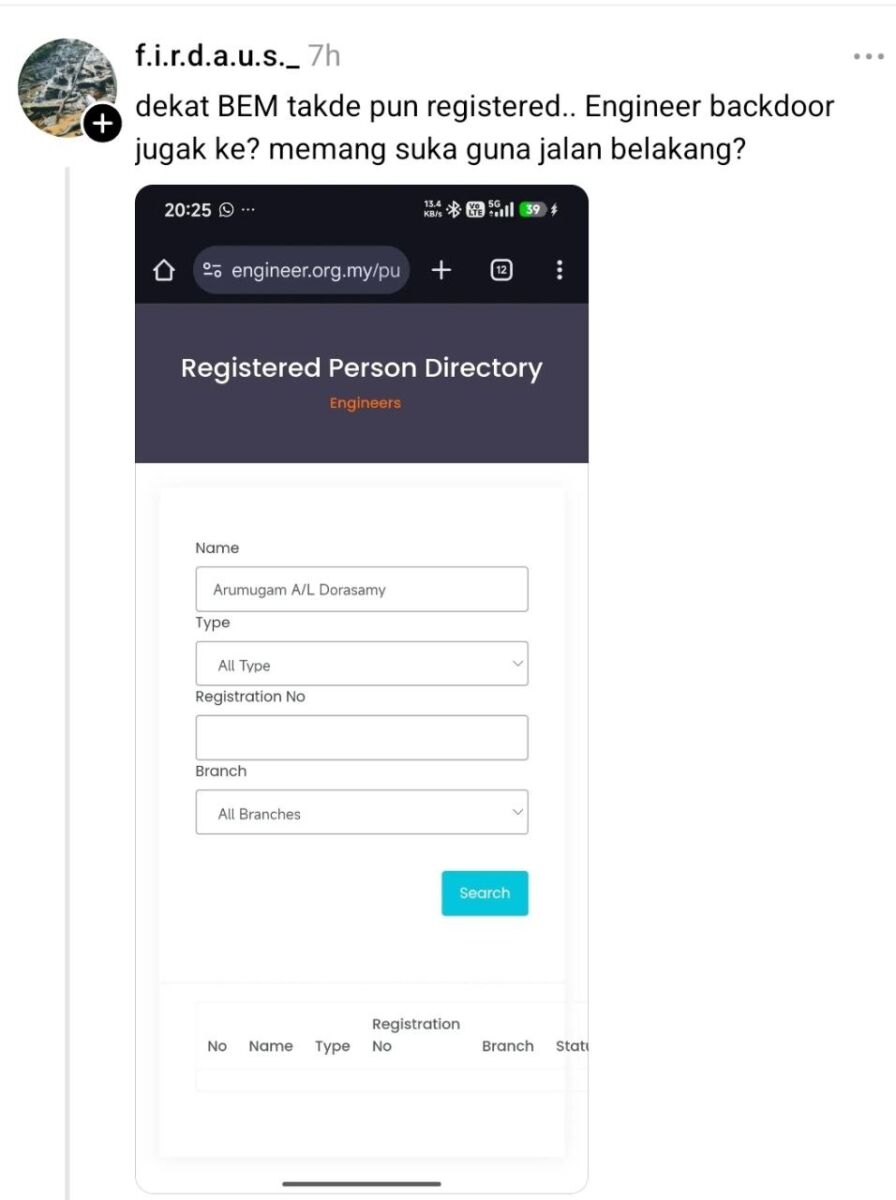Open the tab switcher showing 12 tabs
The width and height of the screenshot is (896, 1200).
click(502, 270)
